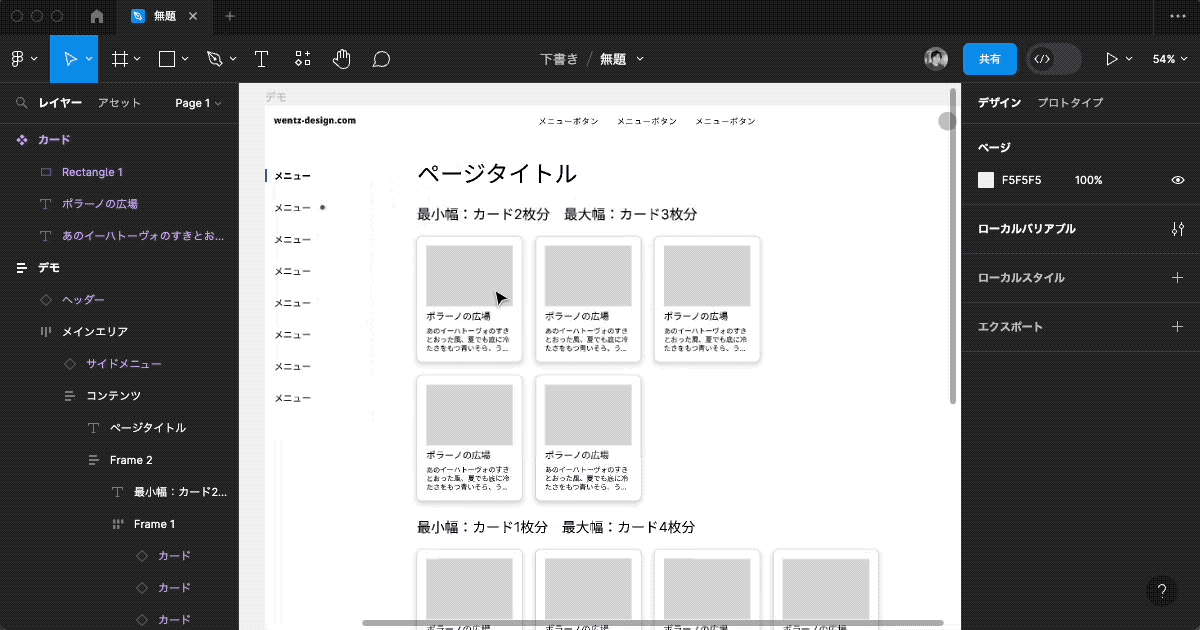Click the blue 共有 share button
The image size is (1200, 630).
[989, 59]
